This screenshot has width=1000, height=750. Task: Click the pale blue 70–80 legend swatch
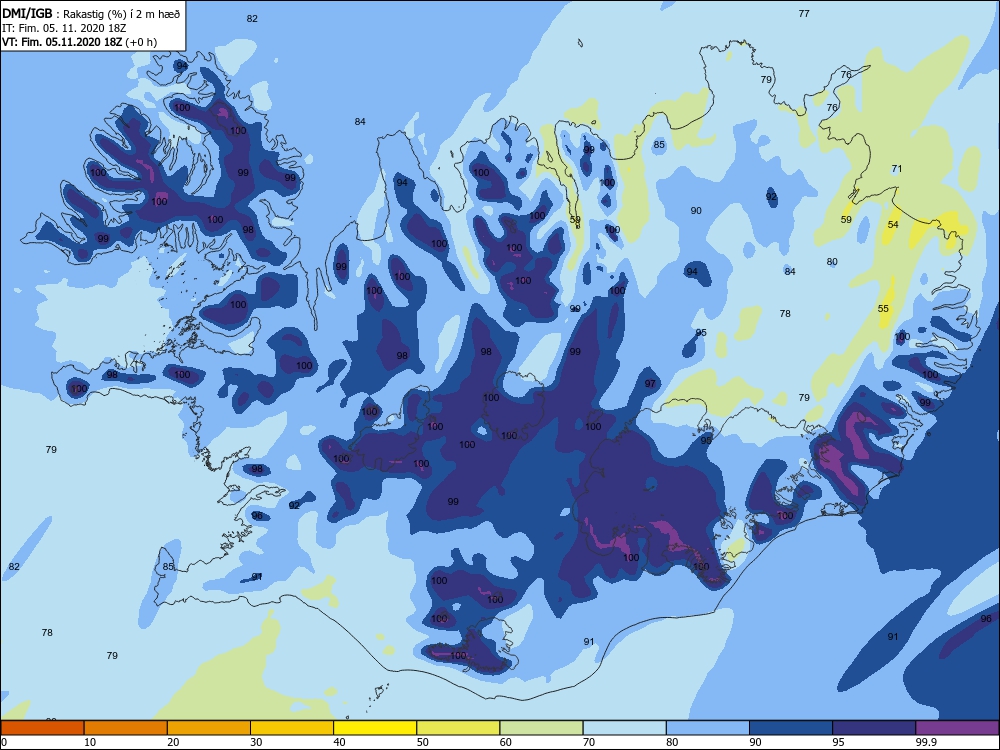(x=624, y=728)
